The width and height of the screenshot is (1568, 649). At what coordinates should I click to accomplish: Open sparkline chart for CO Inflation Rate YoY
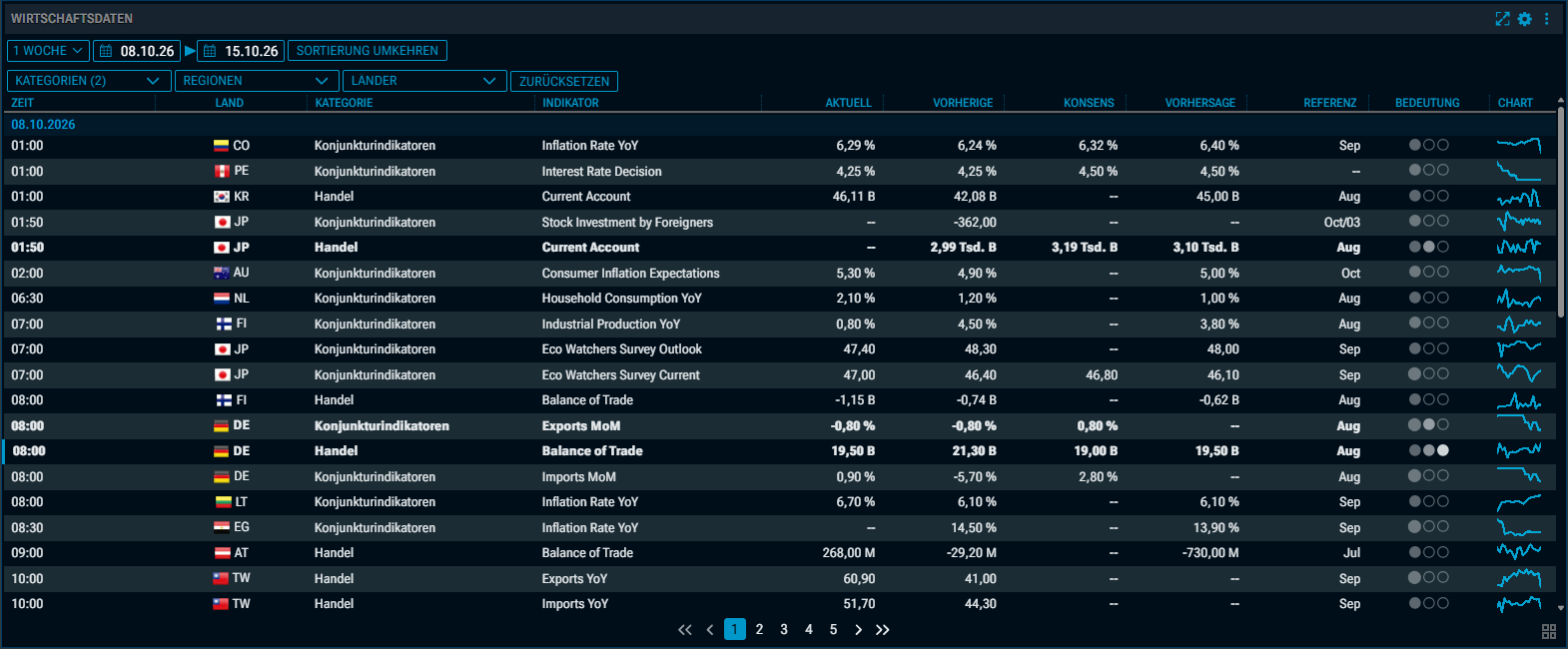[1519, 146]
